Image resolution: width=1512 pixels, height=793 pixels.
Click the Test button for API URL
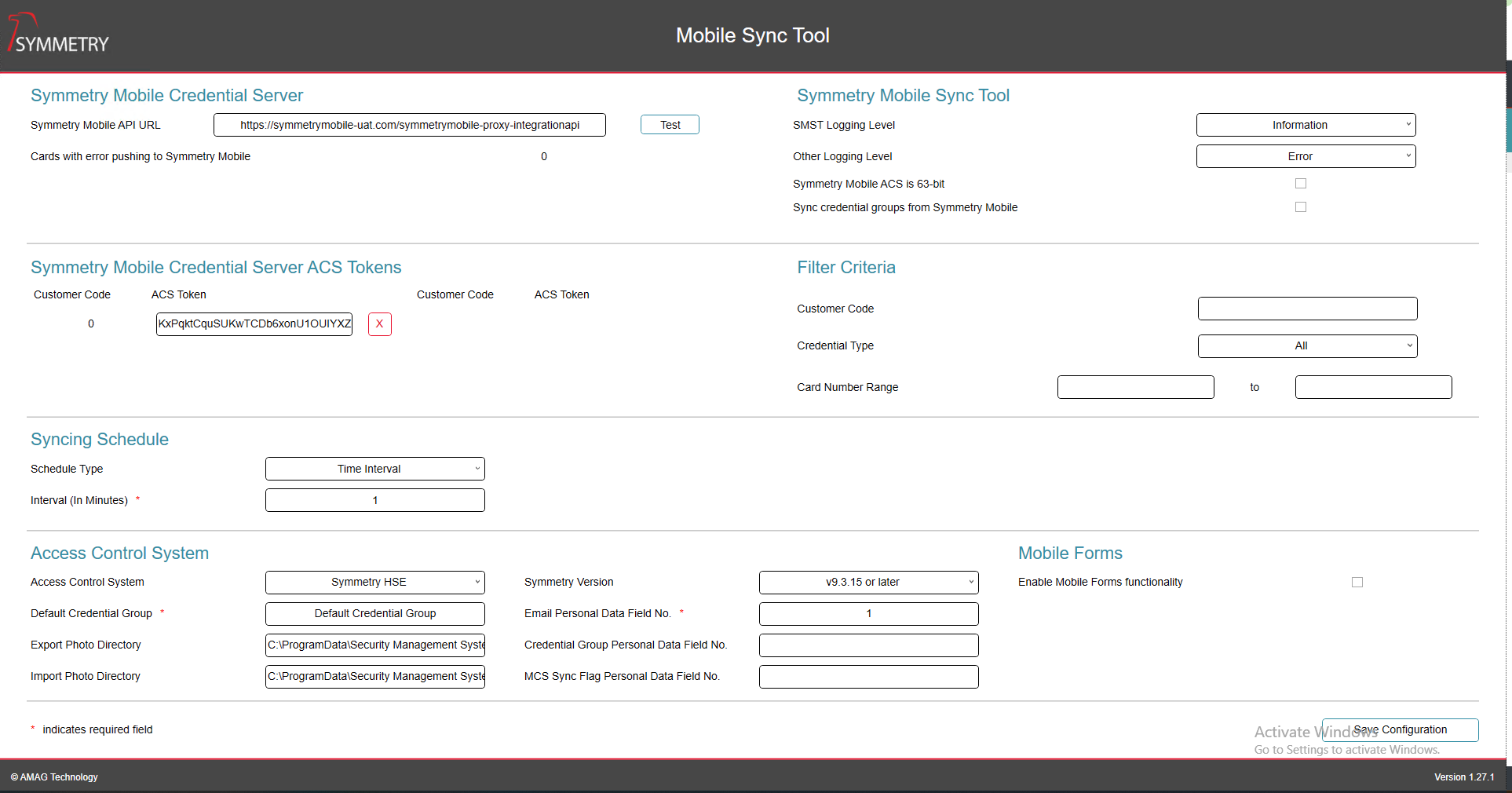coord(670,125)
